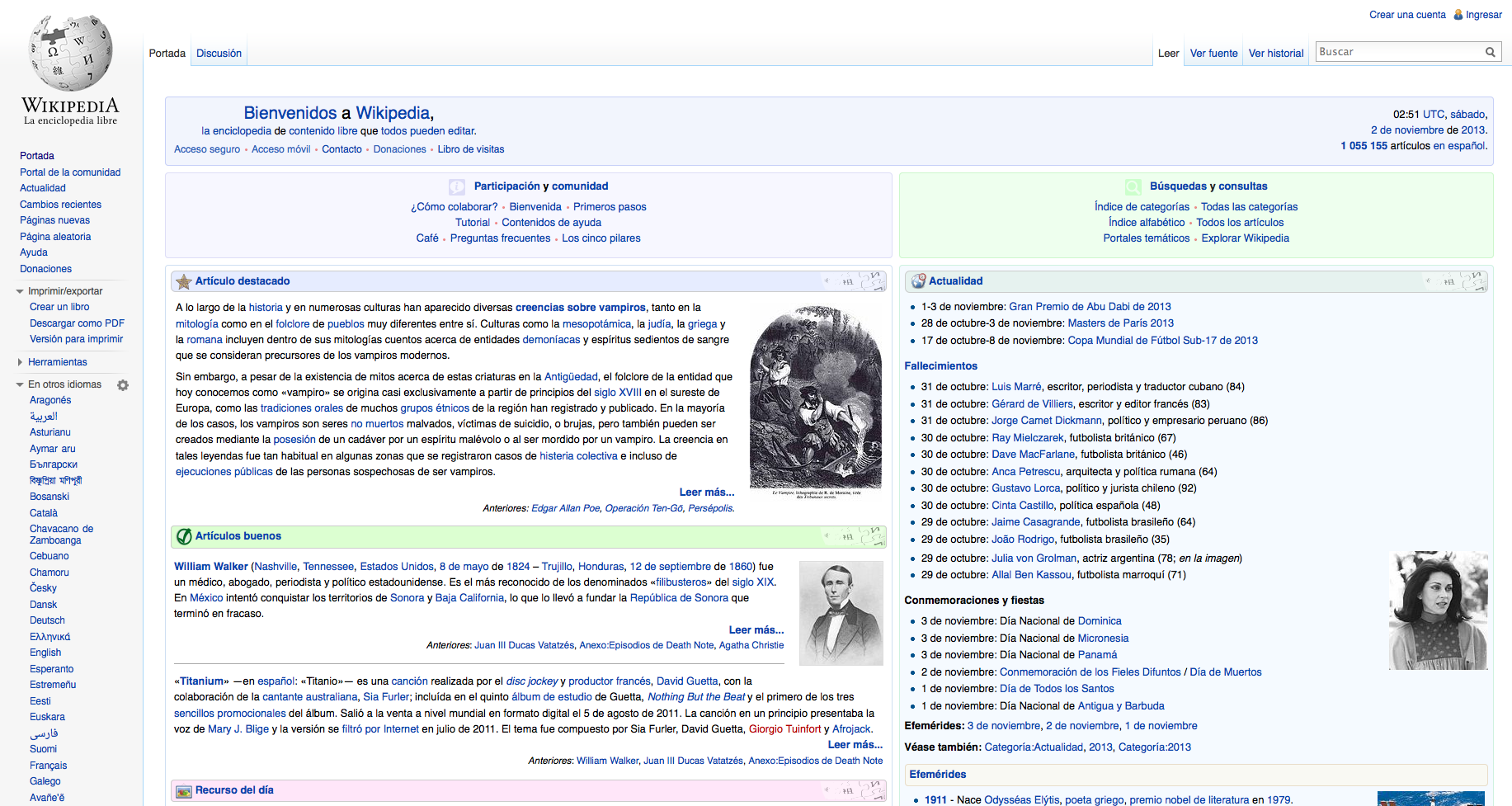The image size is (1512, 806).
Task: Open Cambios recientes in sidebar
Action: coord(60,205)
